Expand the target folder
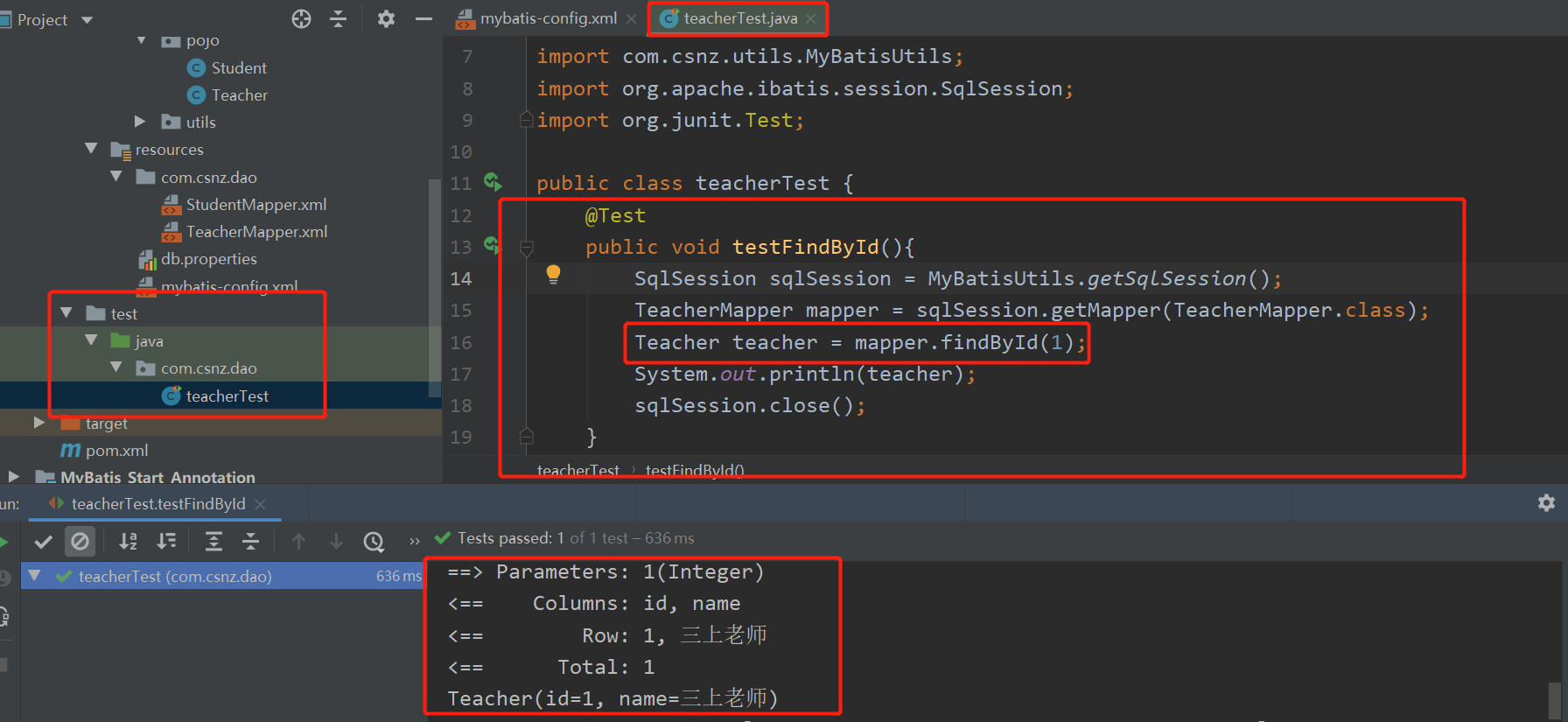The height and width of the screenshot is (722, 1568). tap(38, 423)
